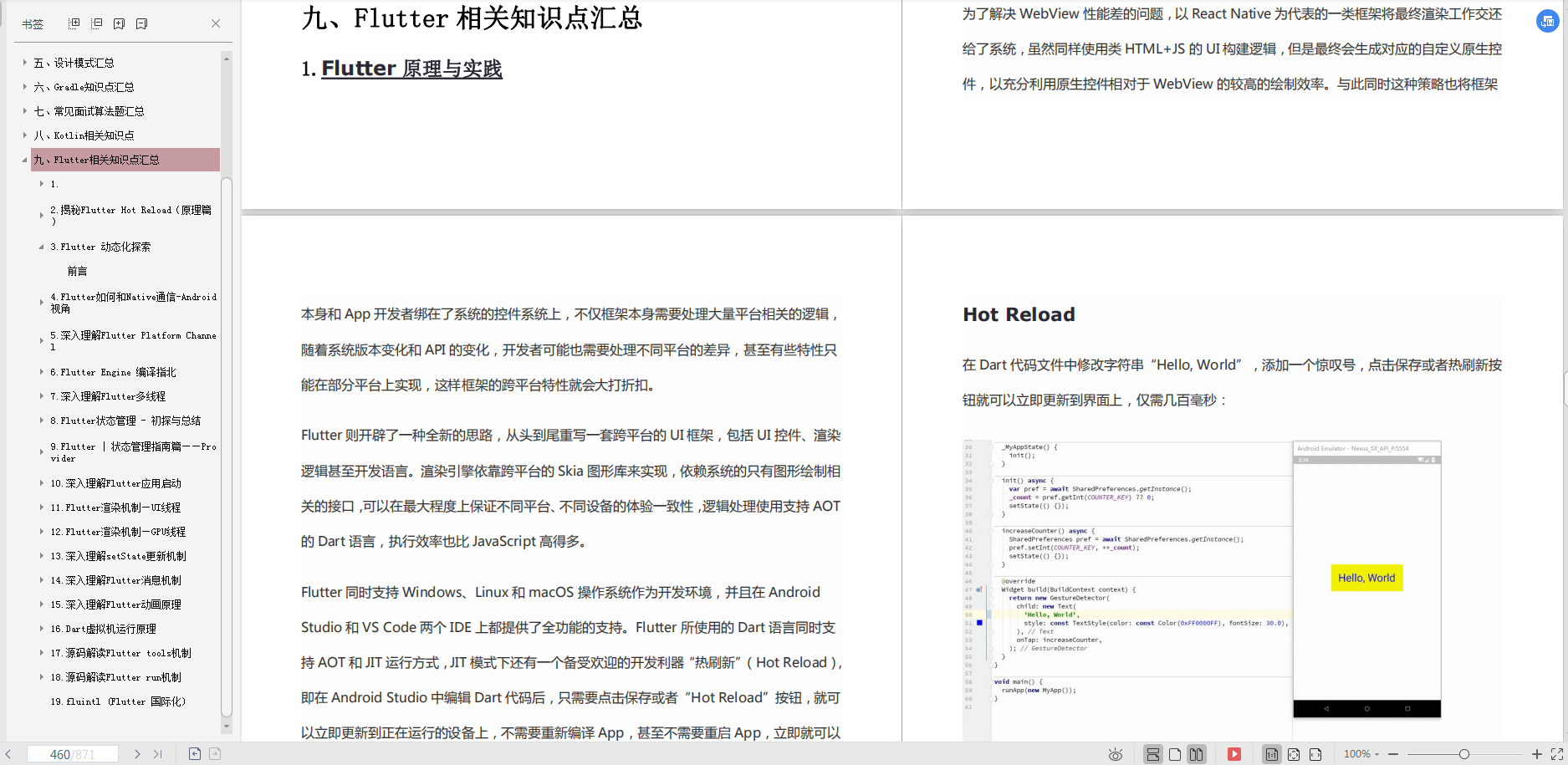Collapse all bookmarks in the sidebar
Viewport: 1568px width, 765px height.
pyautogui.click(x=96, y=23)
